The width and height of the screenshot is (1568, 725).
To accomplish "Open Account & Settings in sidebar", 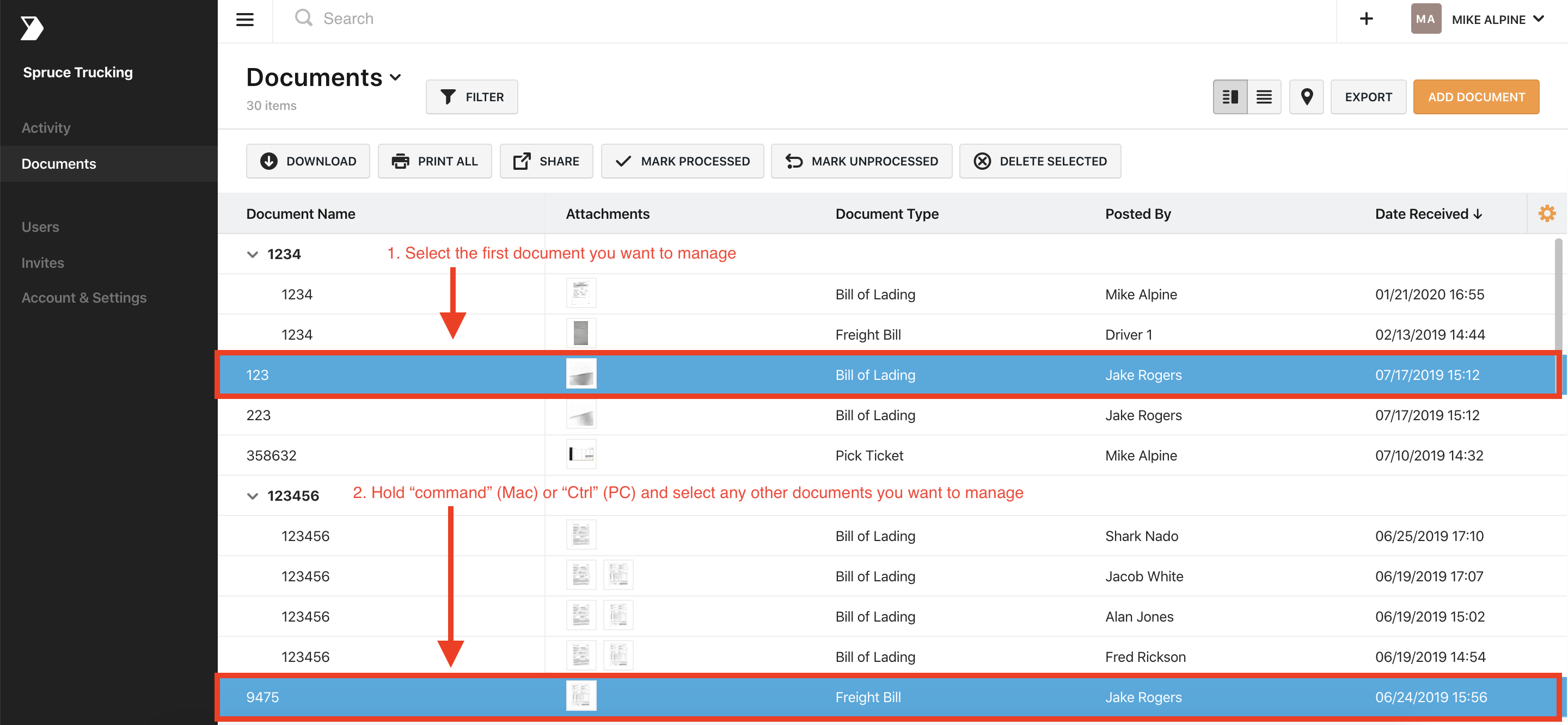I will [x=84, y=298].
